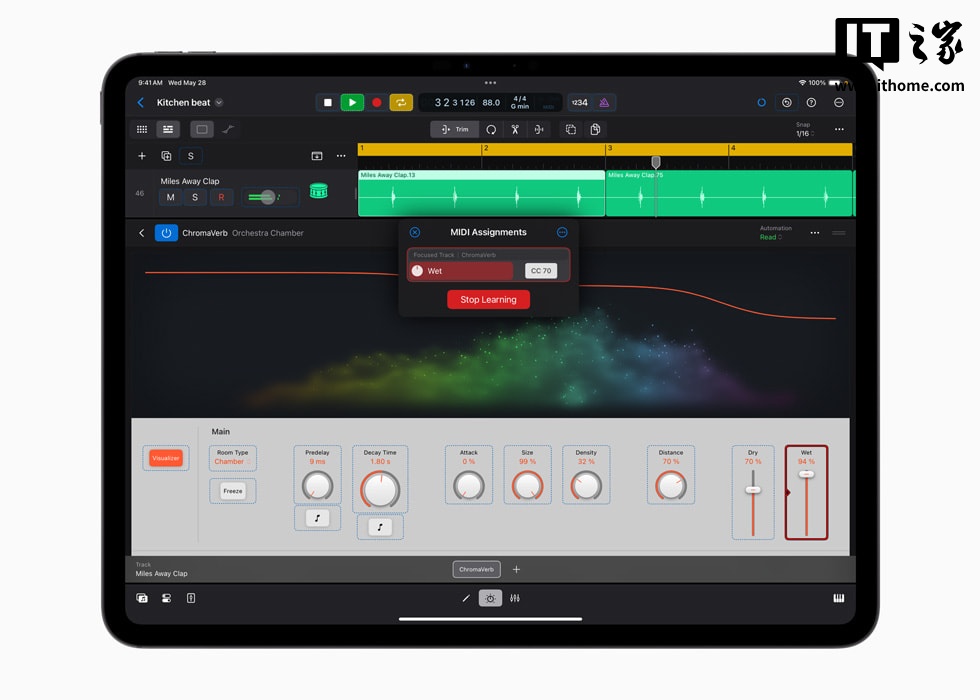Click the Copy regions icon

pos(571,129)
